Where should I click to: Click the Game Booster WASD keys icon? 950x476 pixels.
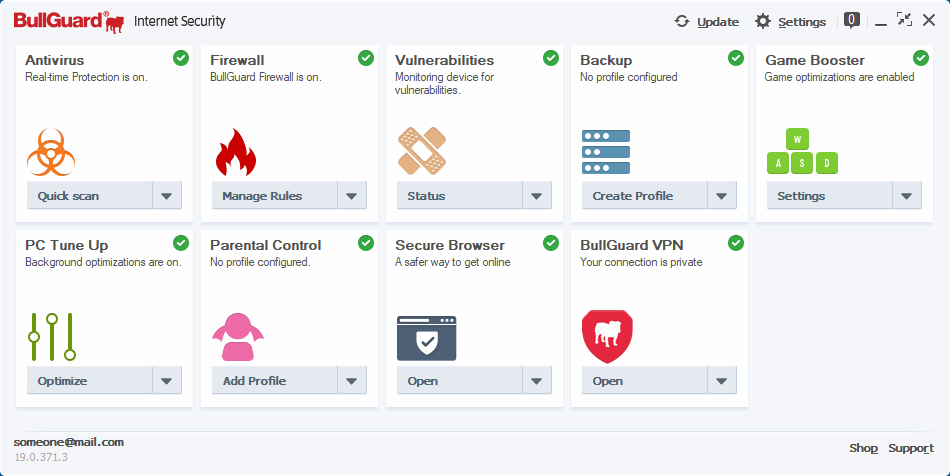(x=802, y=152)
